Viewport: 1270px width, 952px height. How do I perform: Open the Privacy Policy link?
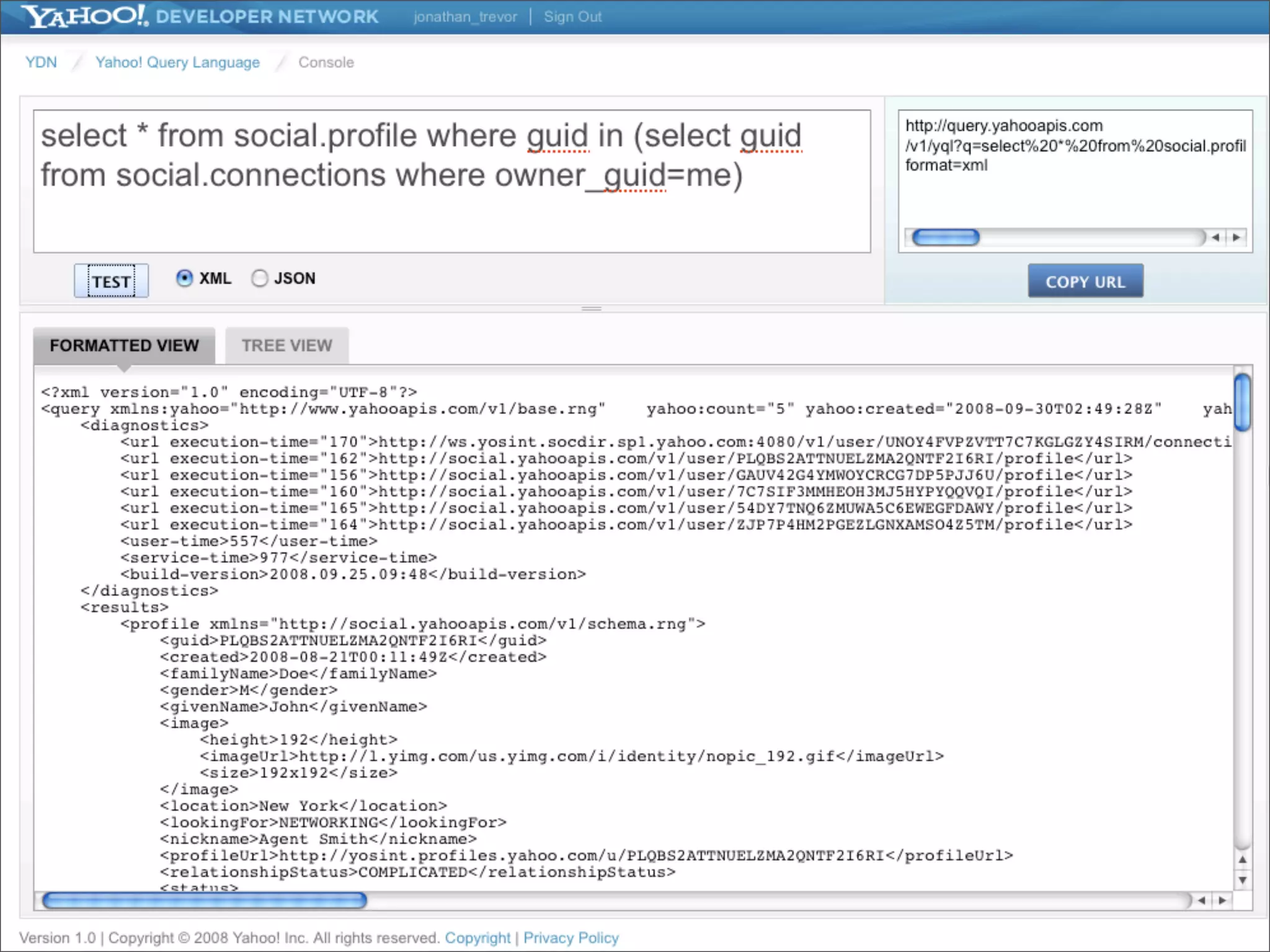point(571,938)
